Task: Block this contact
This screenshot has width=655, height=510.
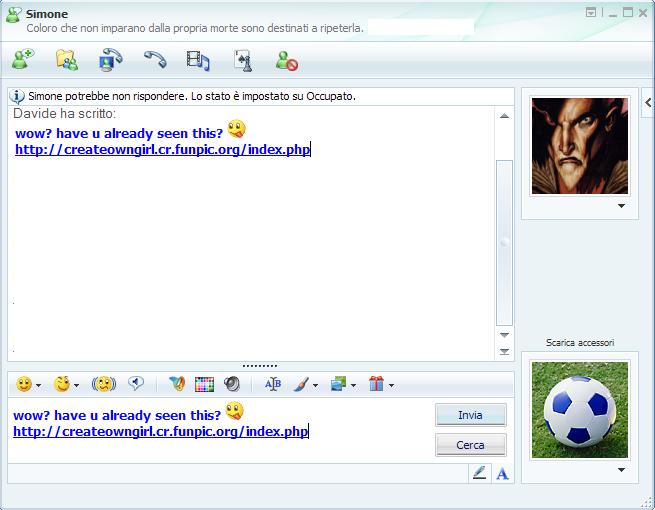Action: click(287, 61)
